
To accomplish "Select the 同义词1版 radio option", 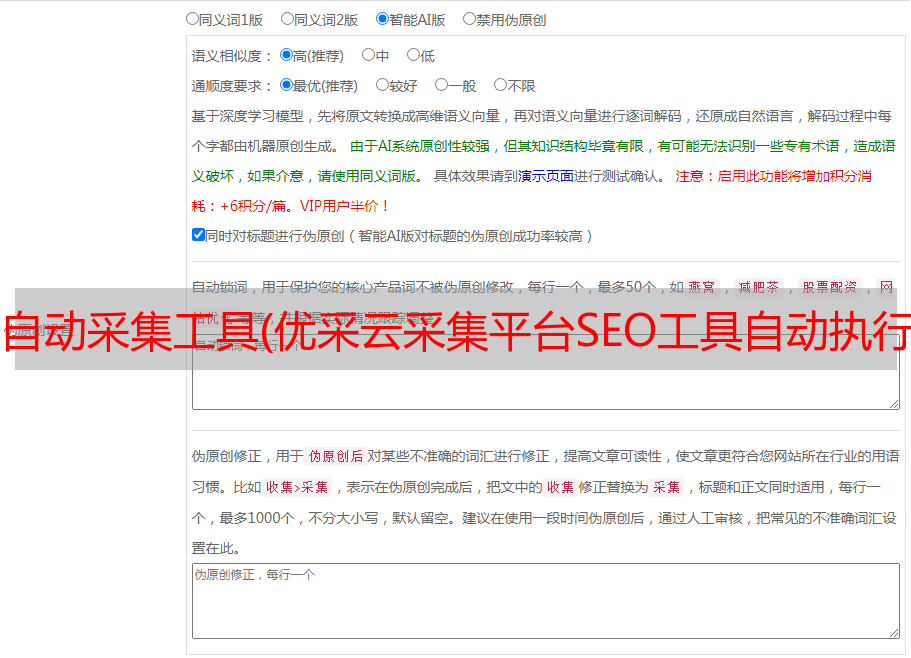I will point(192,19).
